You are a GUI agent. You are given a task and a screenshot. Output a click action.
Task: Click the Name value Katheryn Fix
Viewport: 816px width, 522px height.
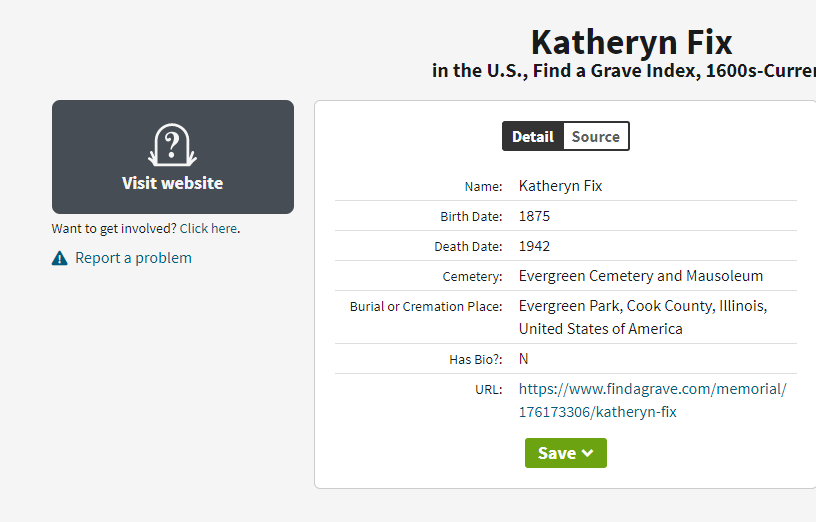560,186
